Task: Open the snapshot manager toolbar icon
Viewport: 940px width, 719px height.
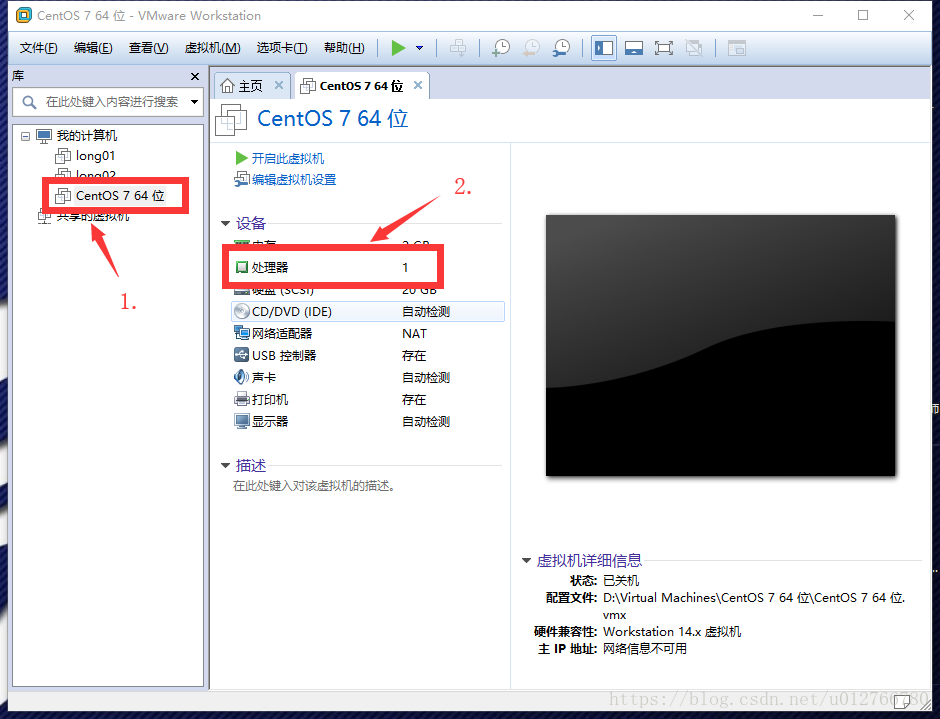Action: pyautogui.click(x=562, y=48)
